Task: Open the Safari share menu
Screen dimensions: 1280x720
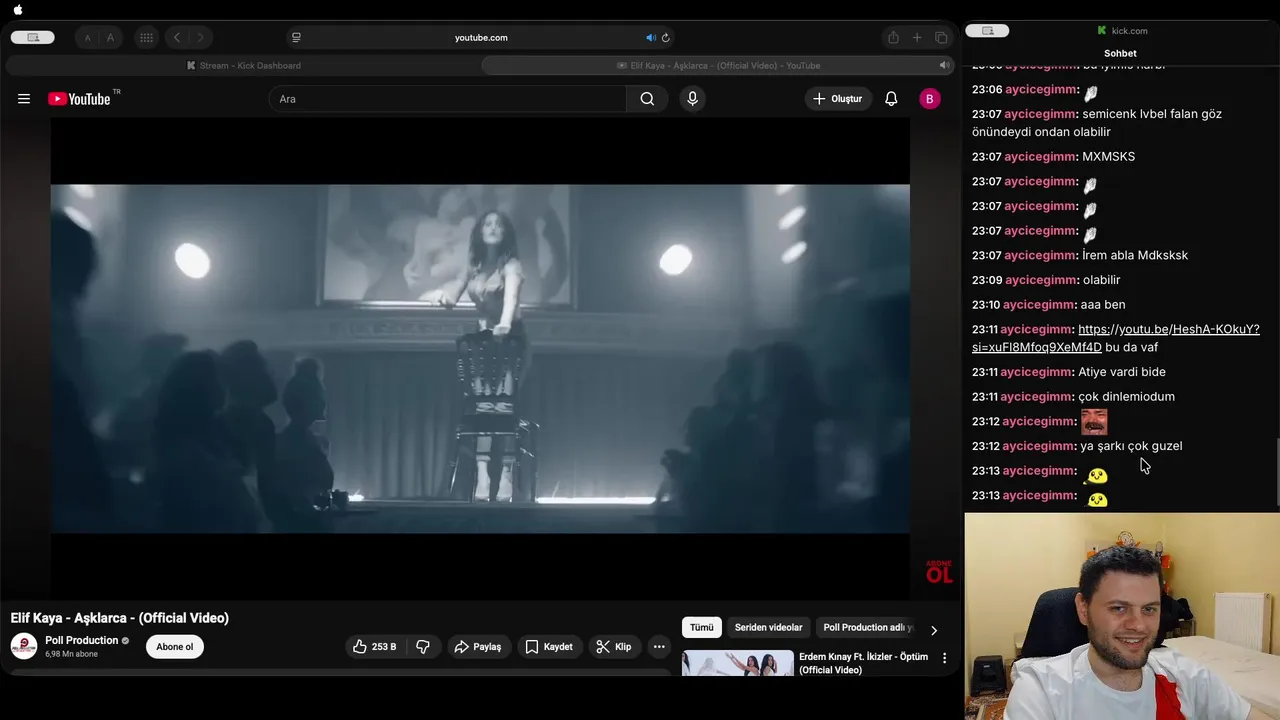Action: [x=893, y=38]
